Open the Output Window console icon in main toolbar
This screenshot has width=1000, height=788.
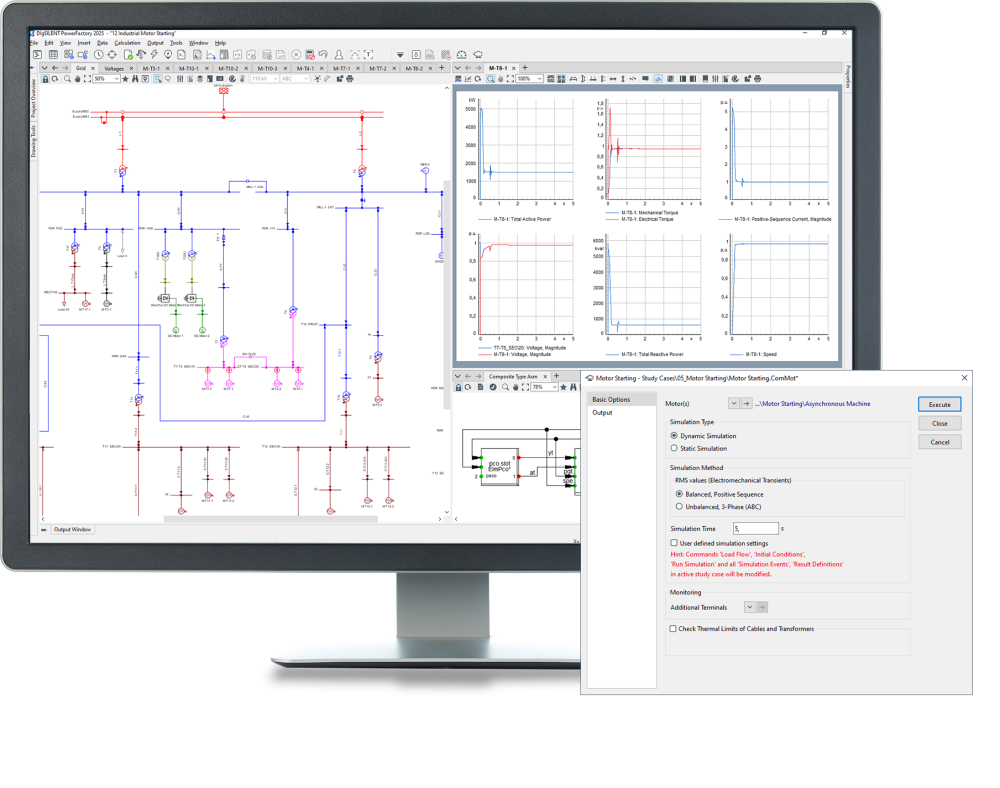38,55
